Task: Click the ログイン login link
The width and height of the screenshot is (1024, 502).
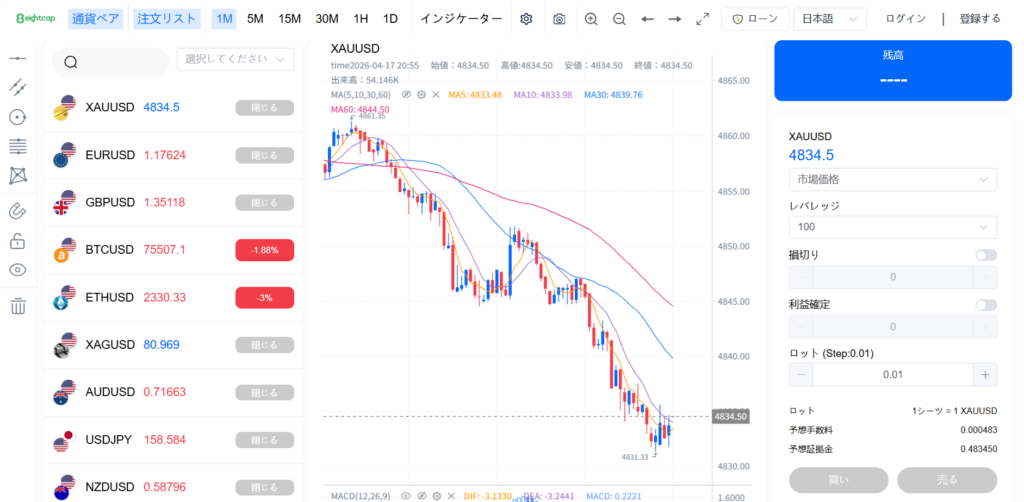Action: click(906, 19)
